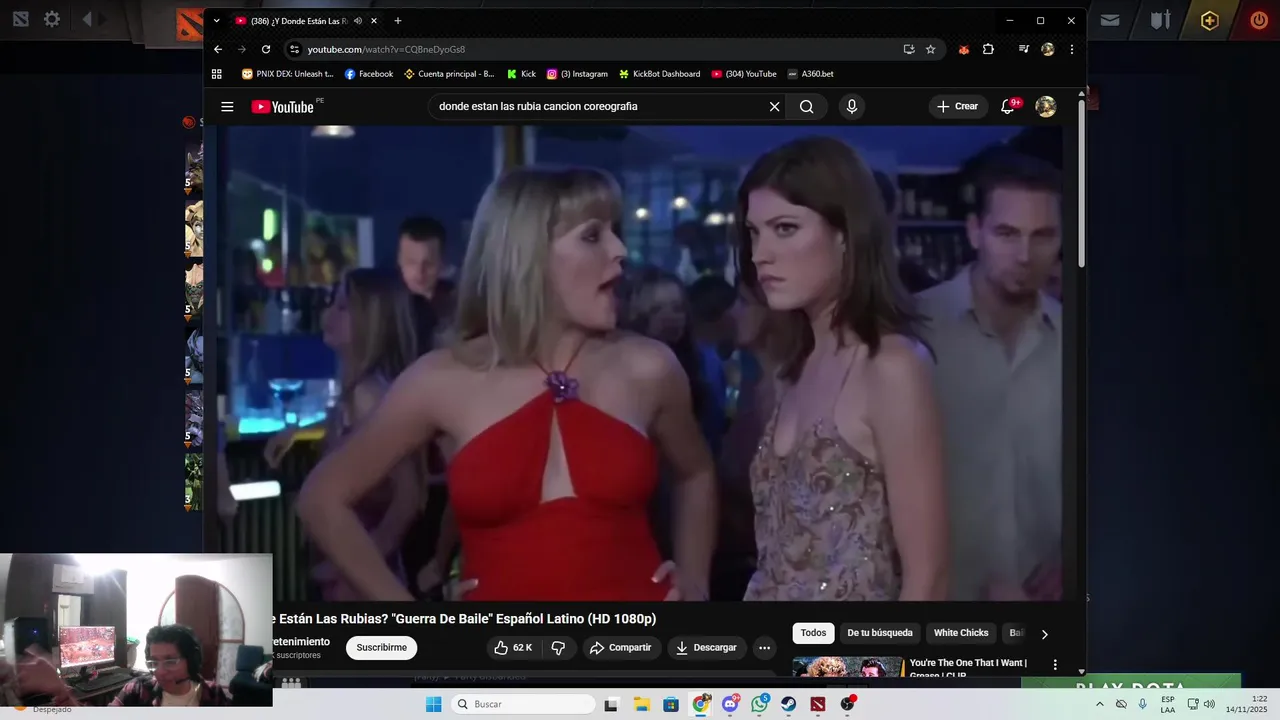Subscribe with the Suscribirme button
Screen dimensions: 1280x720
tap(382, 648)
